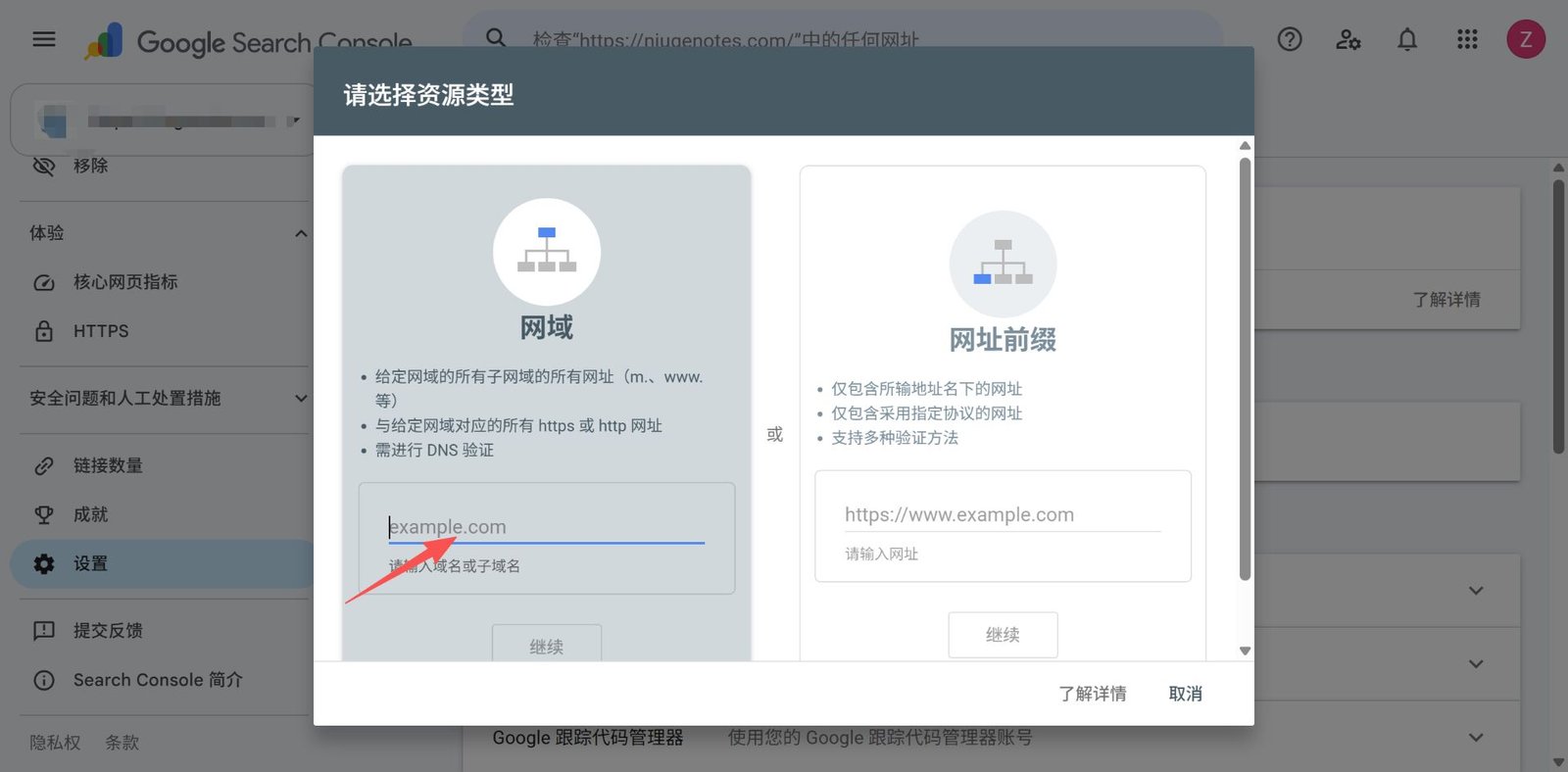Open the property selector dropdown
Image resolution: width=1568 pixels, height=772 pixels.
163,121
